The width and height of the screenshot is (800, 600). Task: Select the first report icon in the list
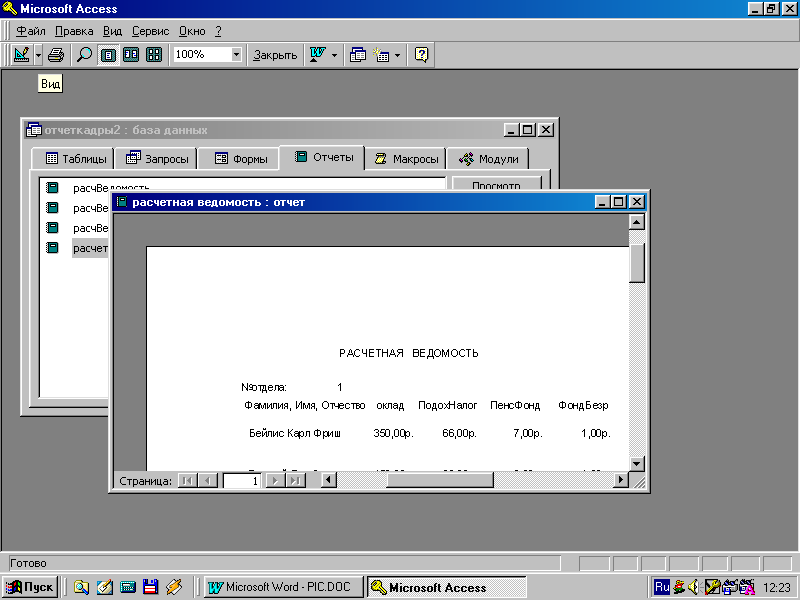52,188
